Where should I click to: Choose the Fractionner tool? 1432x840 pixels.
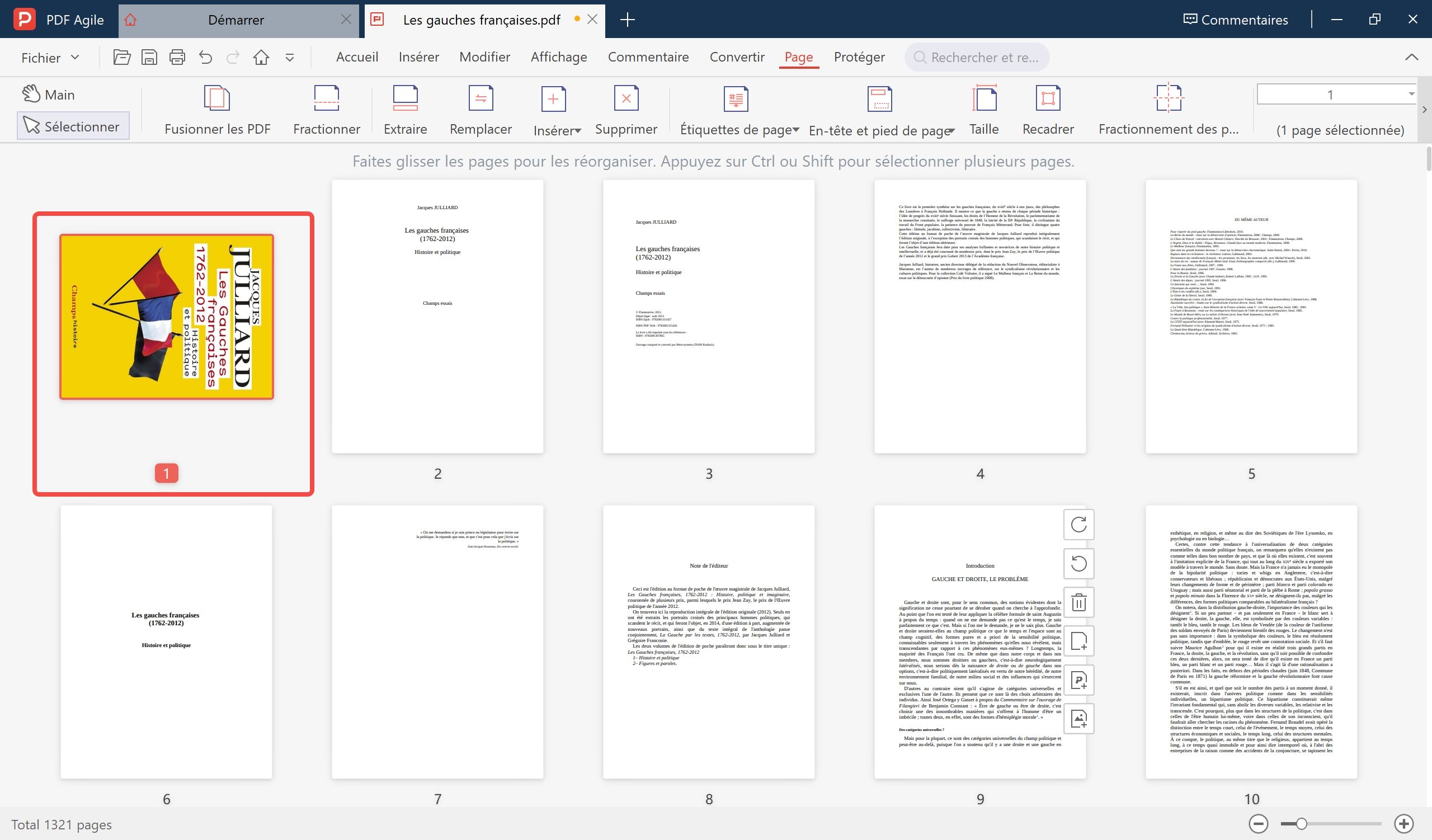326,111
